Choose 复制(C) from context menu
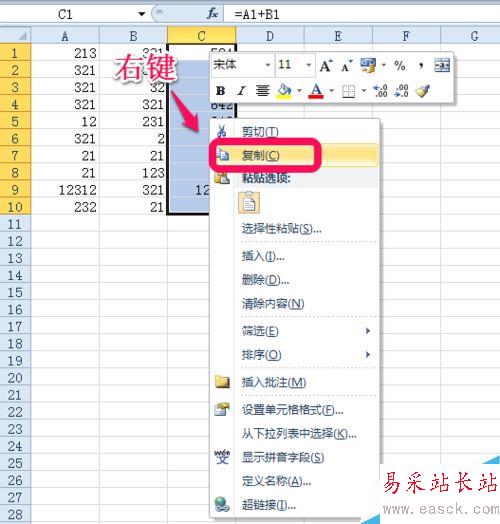The width and height of the screenshot is (500, 524). pos(295,155)
